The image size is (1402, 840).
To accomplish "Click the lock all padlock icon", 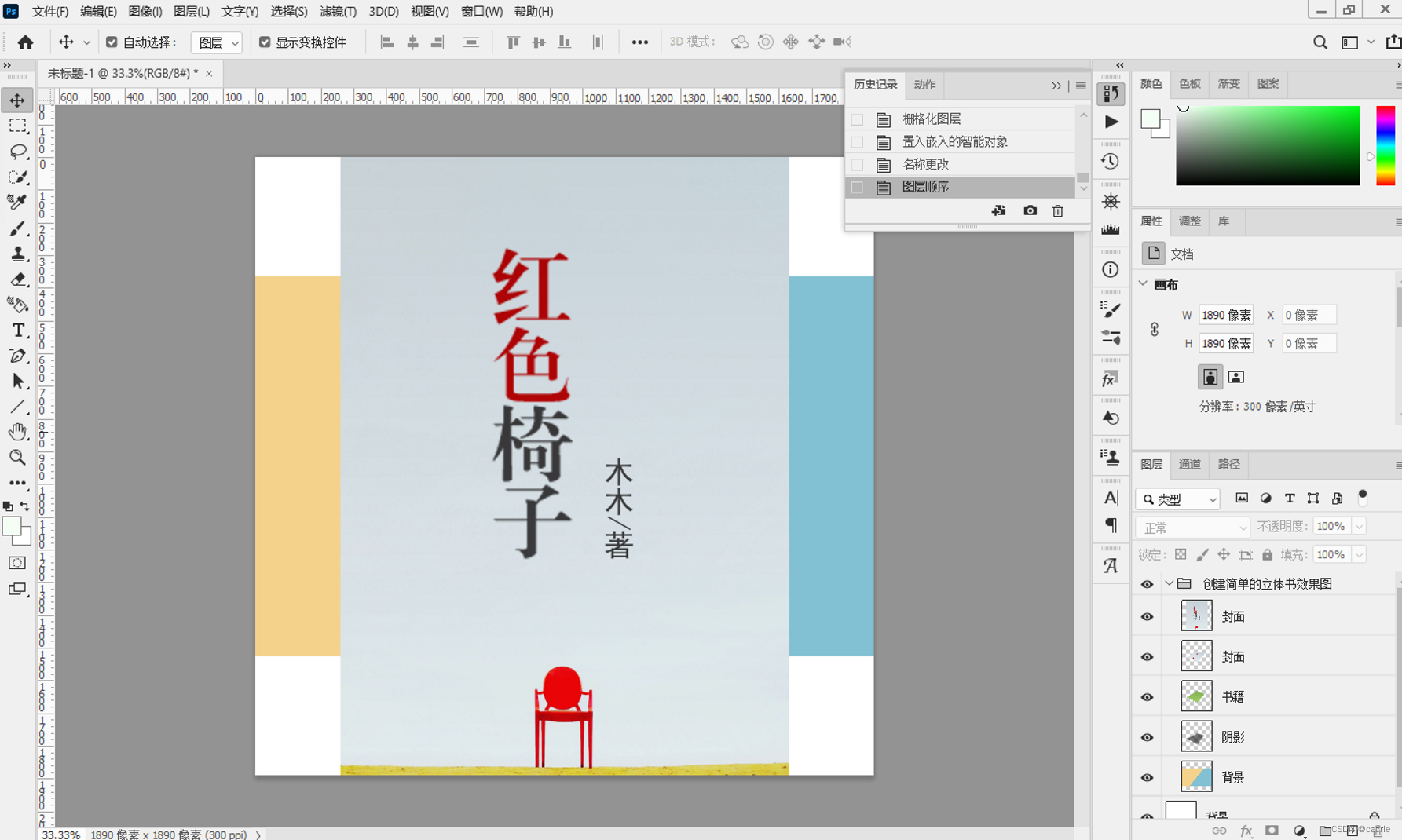I will [1268, 555].
